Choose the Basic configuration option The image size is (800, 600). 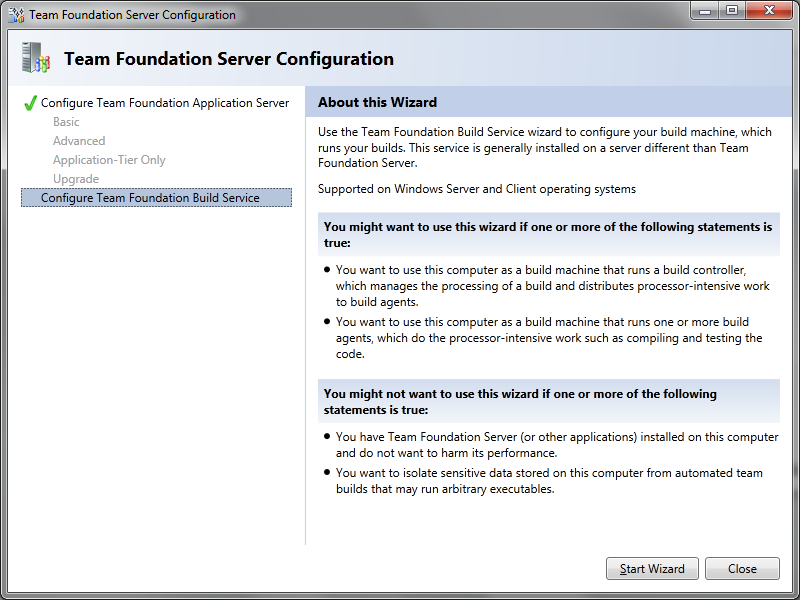coord(66,122)
